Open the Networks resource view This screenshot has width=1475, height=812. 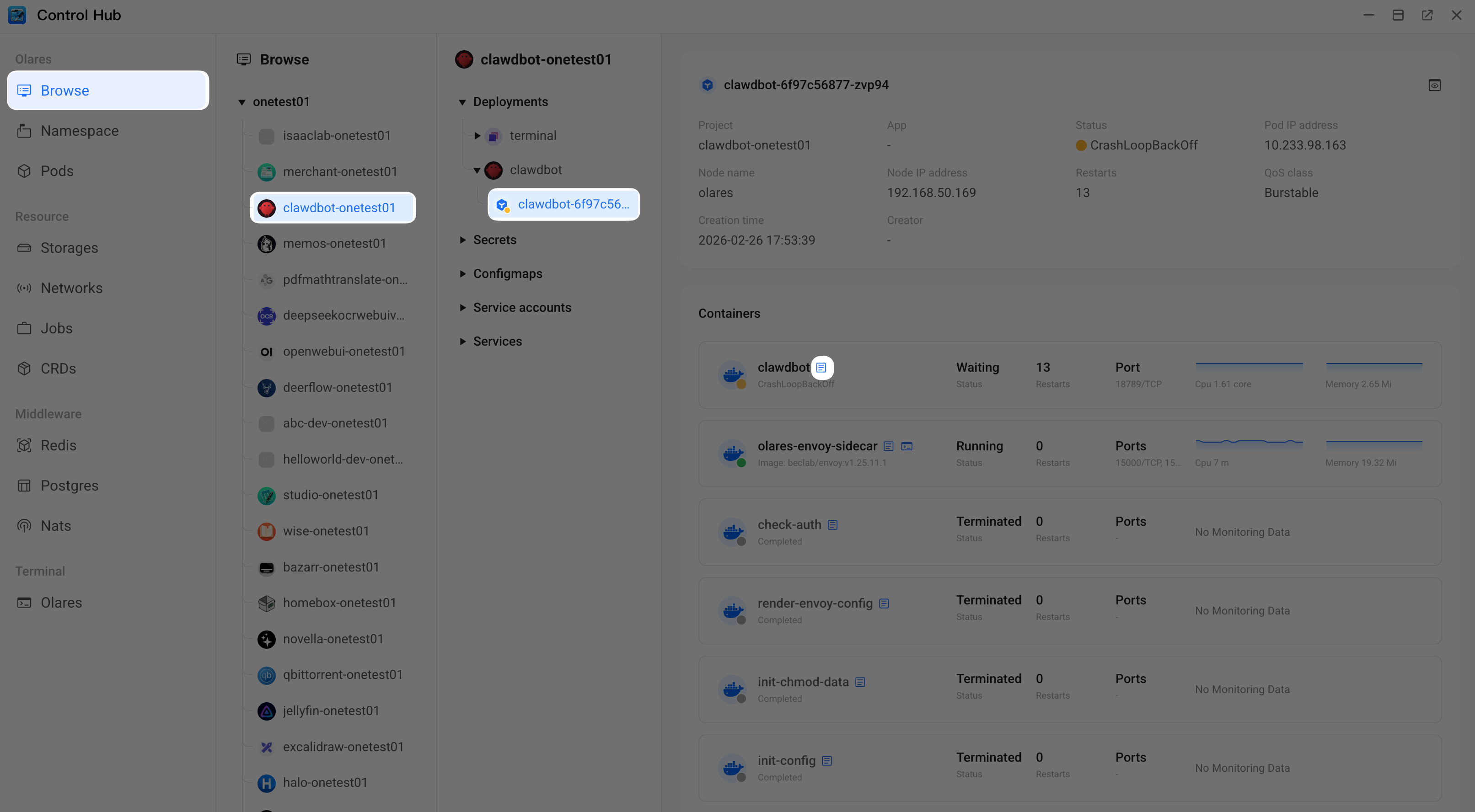point(71,288)
